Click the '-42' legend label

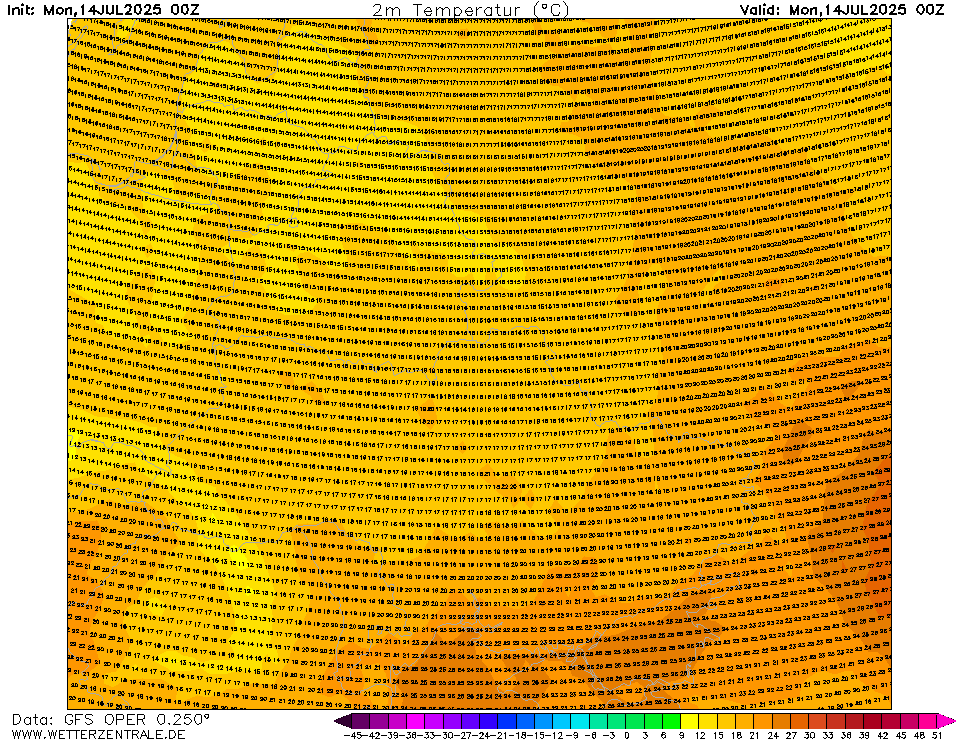pos(371,735)
